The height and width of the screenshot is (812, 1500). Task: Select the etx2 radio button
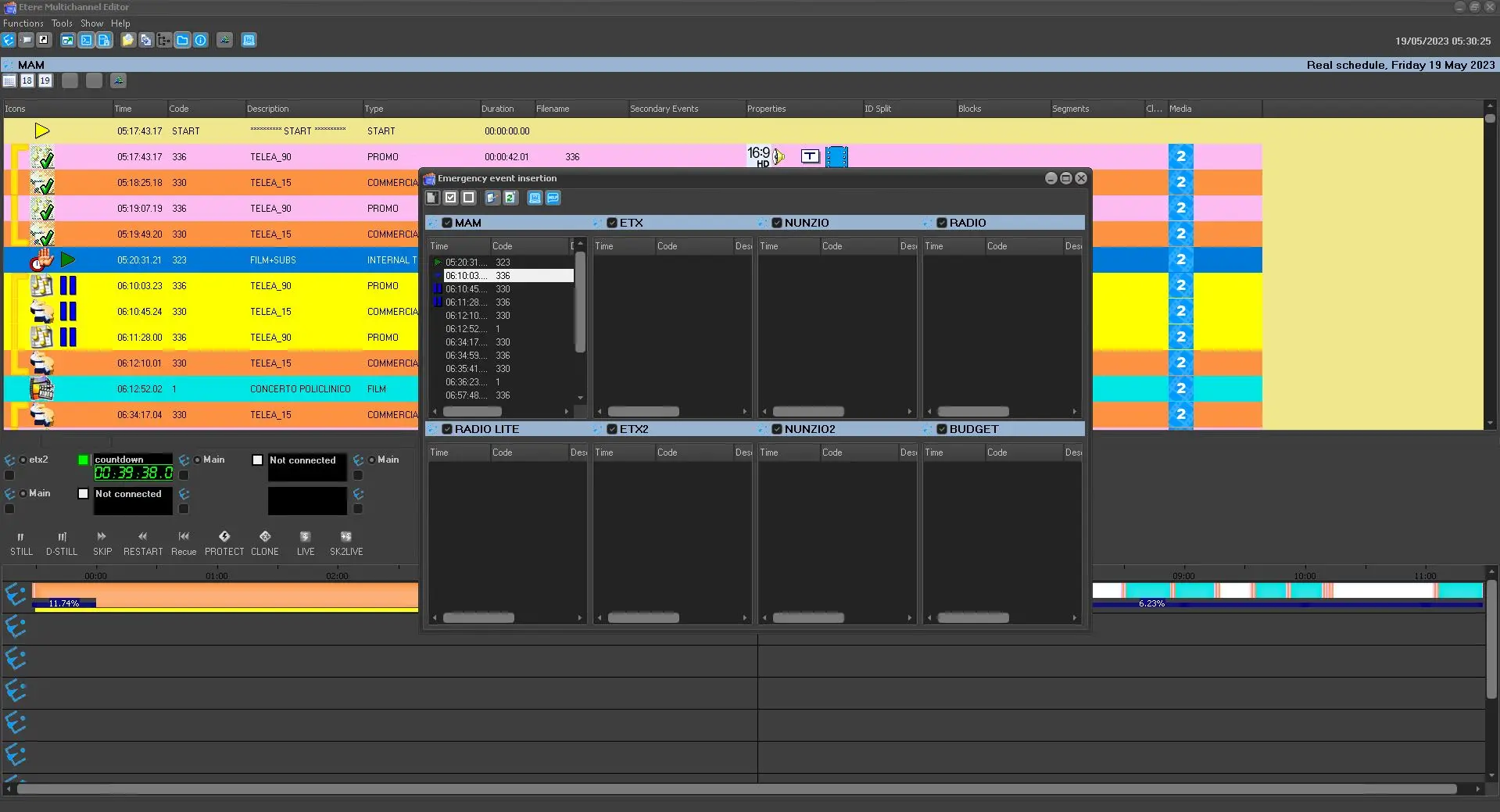[23, 460]
